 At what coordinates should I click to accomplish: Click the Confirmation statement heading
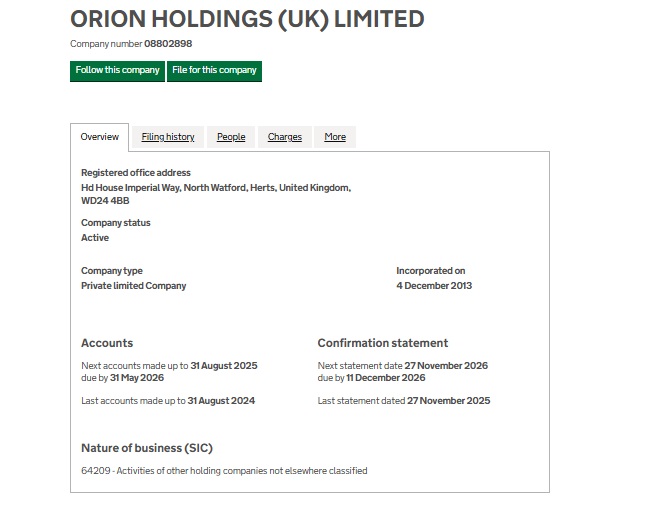click(x=383, y=343)
